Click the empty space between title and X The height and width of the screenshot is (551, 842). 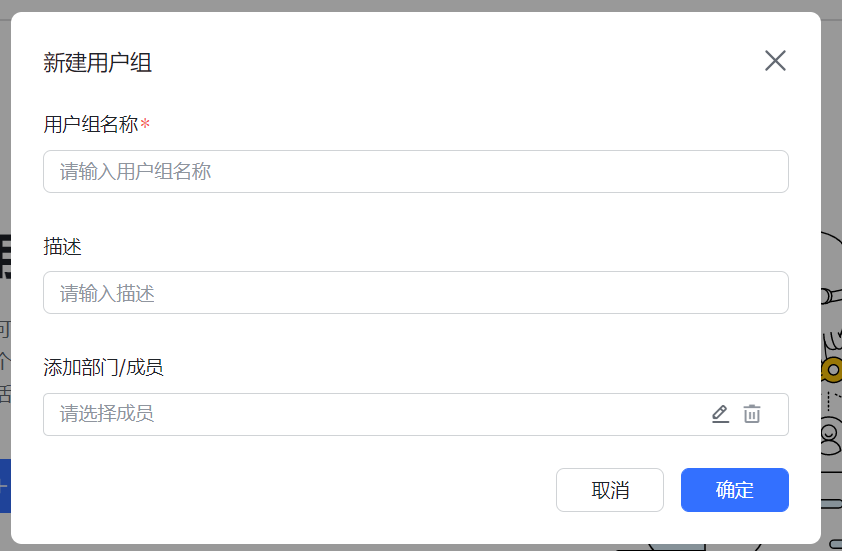point(456,62)
